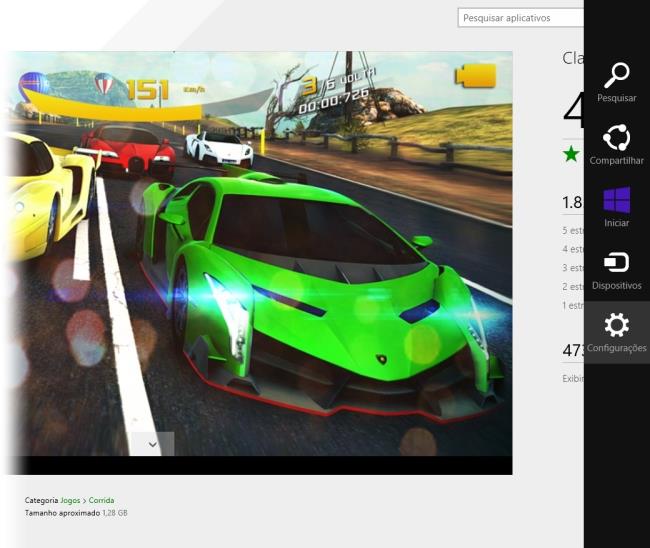This screenshot has width=650, height=548.
Task: Open the Dispositivos devices charm
Action: point(616,270)
